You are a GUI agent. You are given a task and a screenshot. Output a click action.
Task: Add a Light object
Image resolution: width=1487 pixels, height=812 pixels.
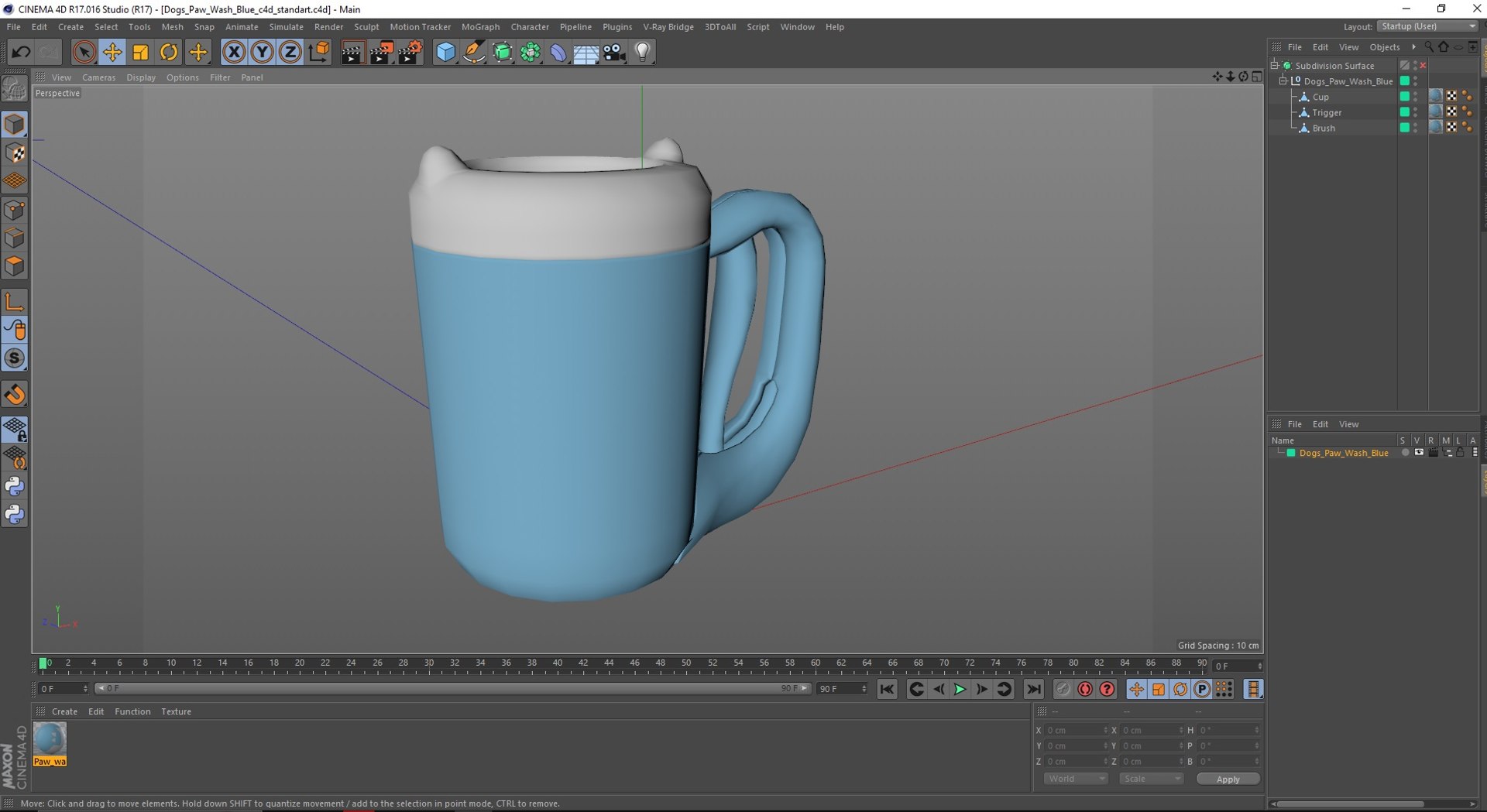pos(642,53)
